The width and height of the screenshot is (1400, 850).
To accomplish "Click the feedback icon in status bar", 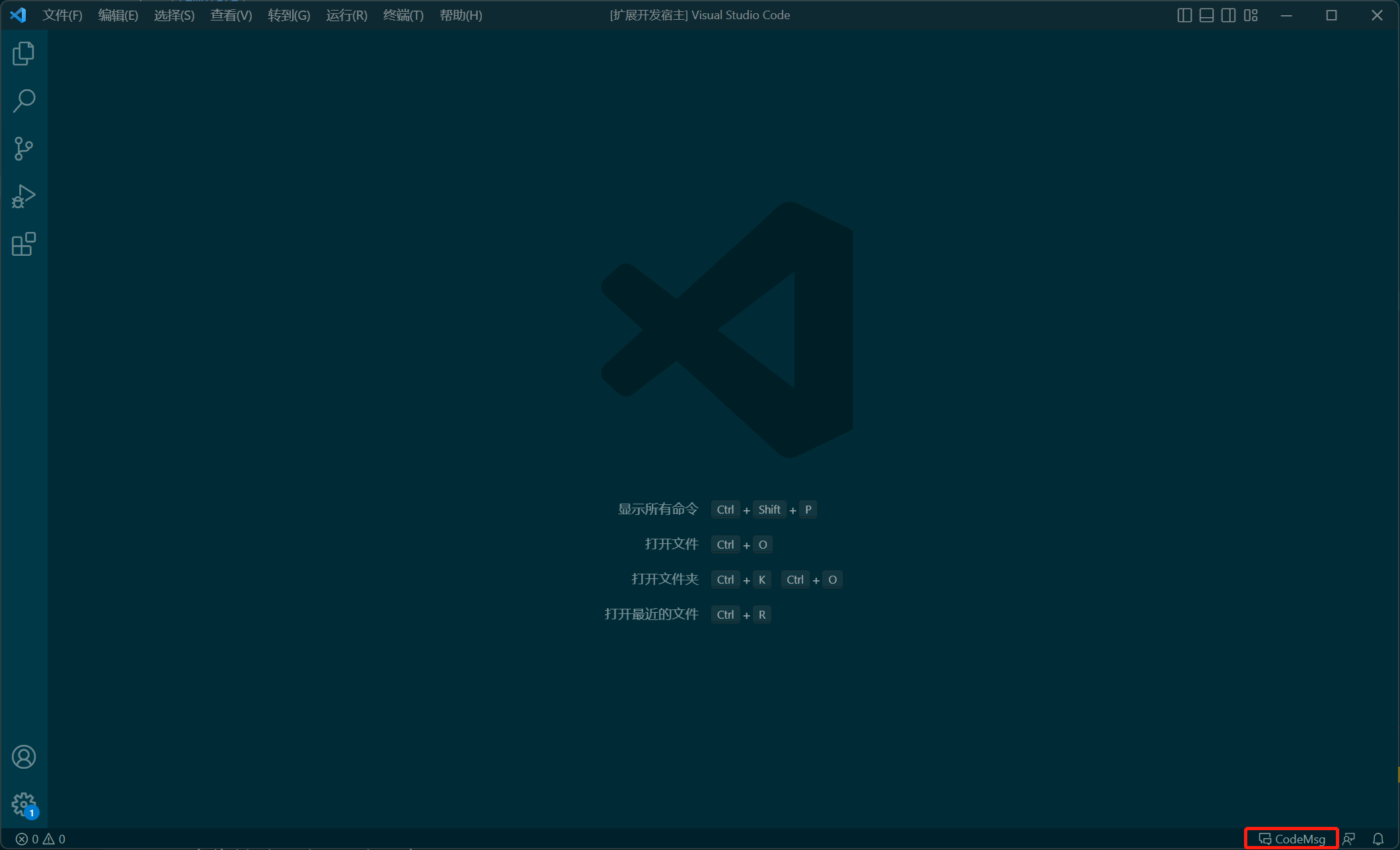I will (x=1349, y=839).
